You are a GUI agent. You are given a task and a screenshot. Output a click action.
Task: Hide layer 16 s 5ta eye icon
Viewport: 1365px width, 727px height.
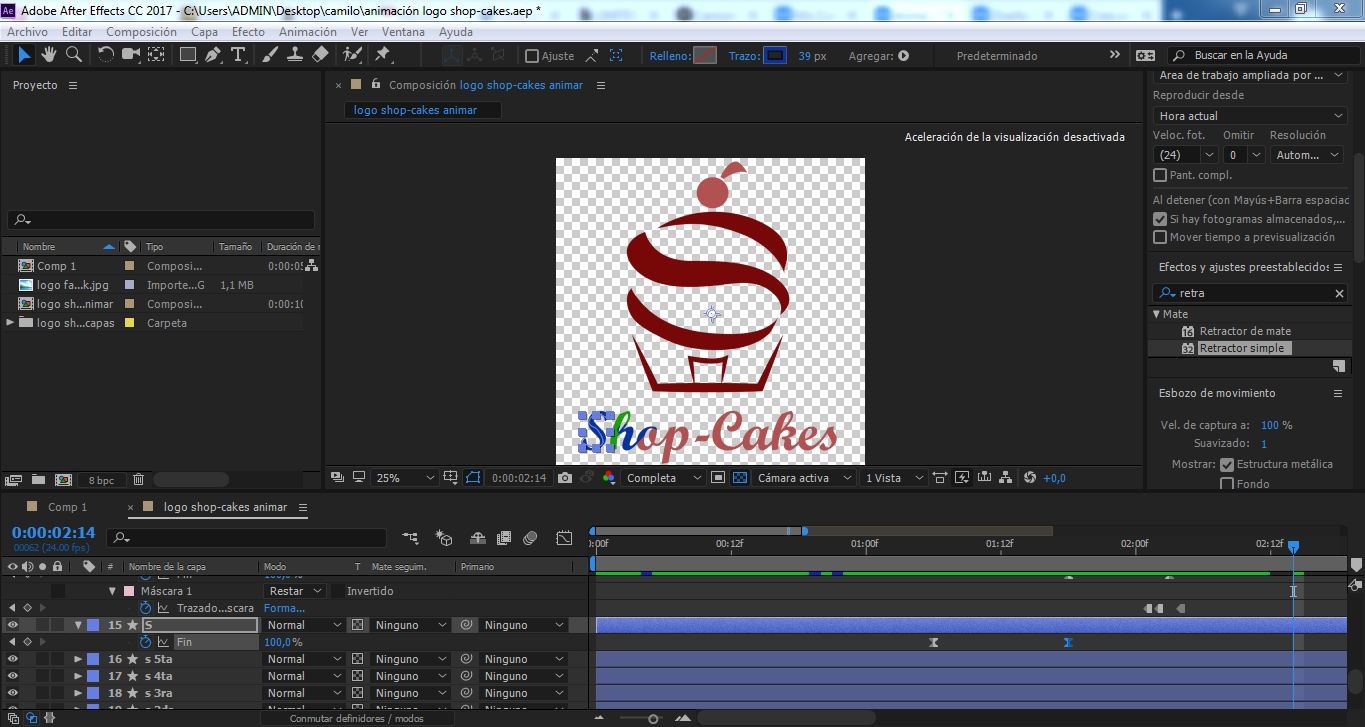click(x=13, y=659)
